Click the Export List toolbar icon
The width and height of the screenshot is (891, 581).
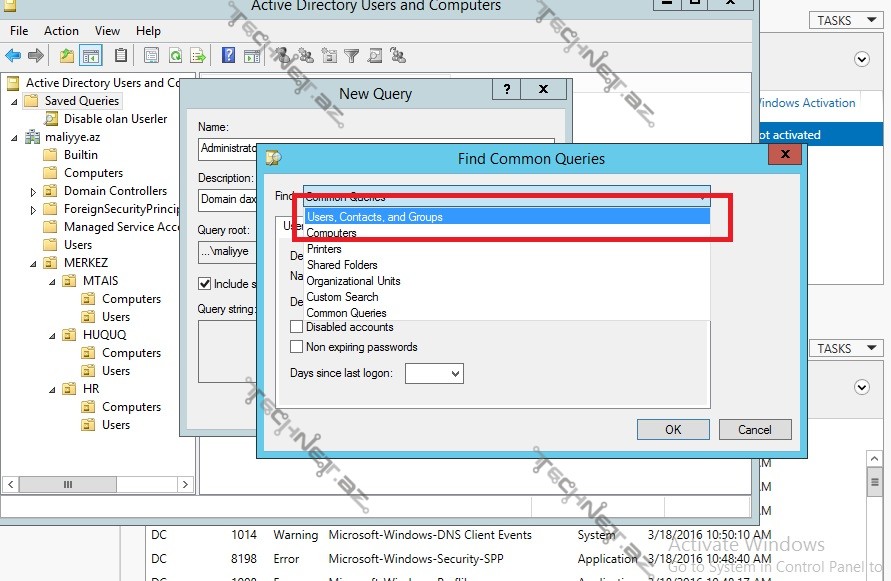198,56
